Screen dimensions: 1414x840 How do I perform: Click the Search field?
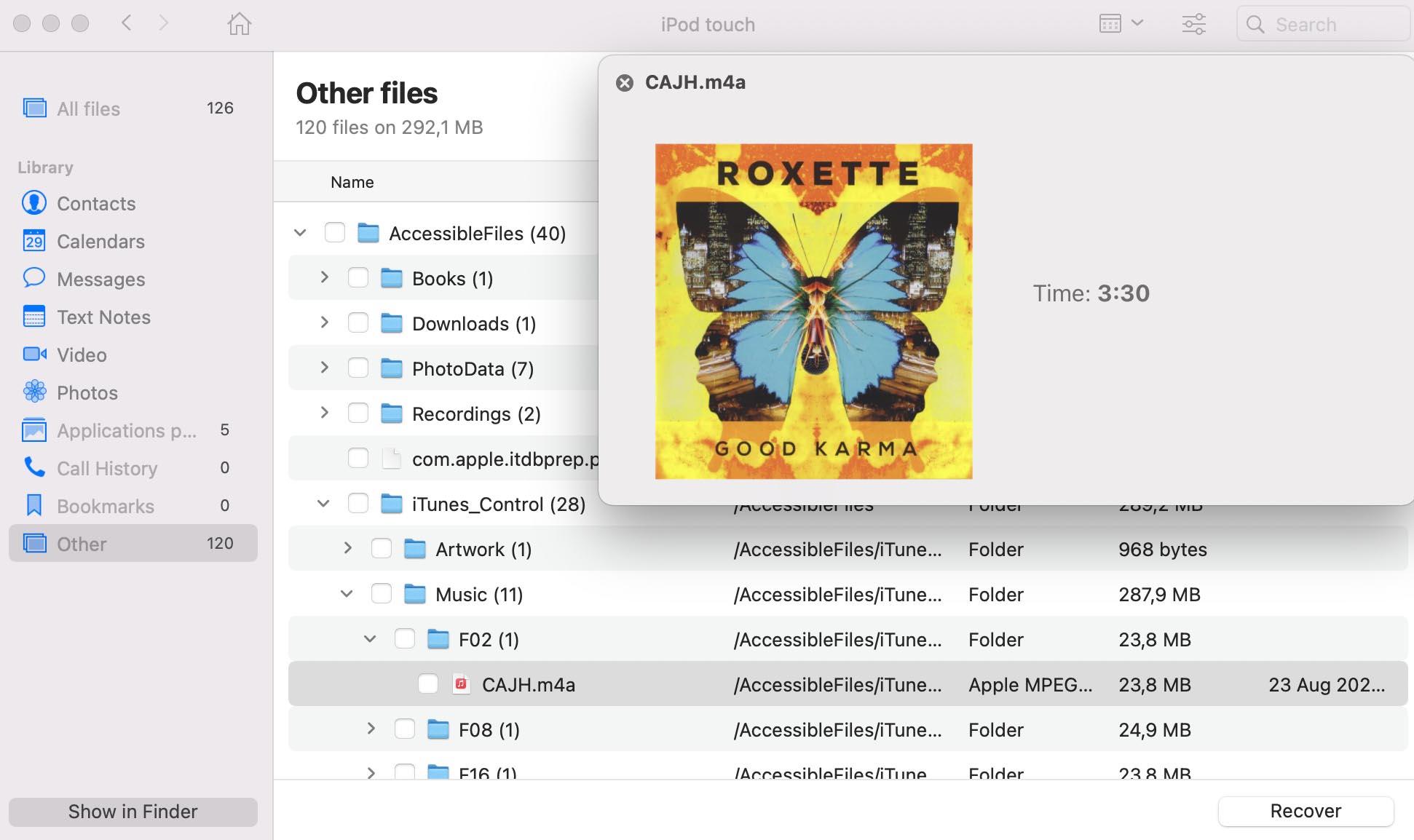point(1323,24)
